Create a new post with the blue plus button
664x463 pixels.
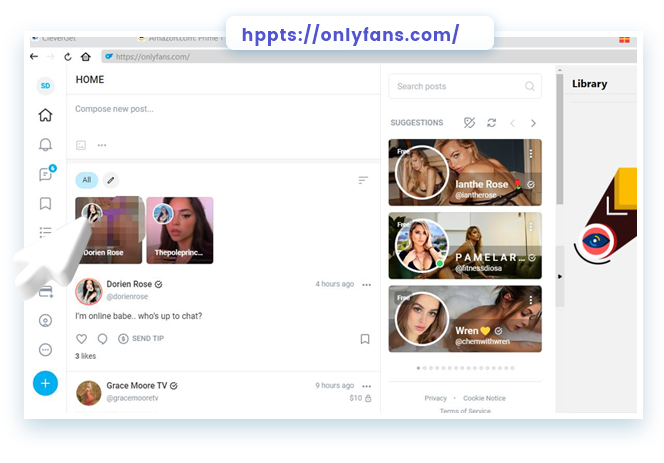[x=45, y=383]
